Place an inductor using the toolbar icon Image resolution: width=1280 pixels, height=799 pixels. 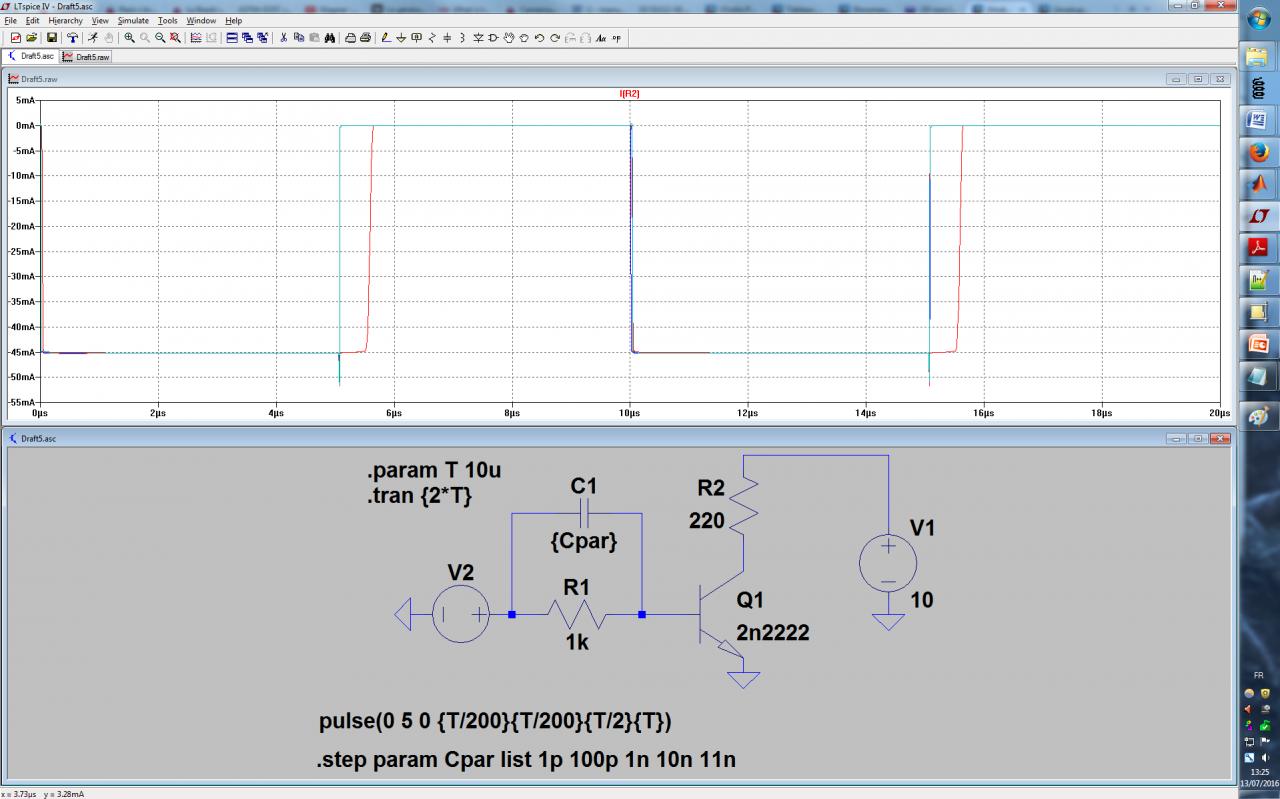(x=461, y=37)
